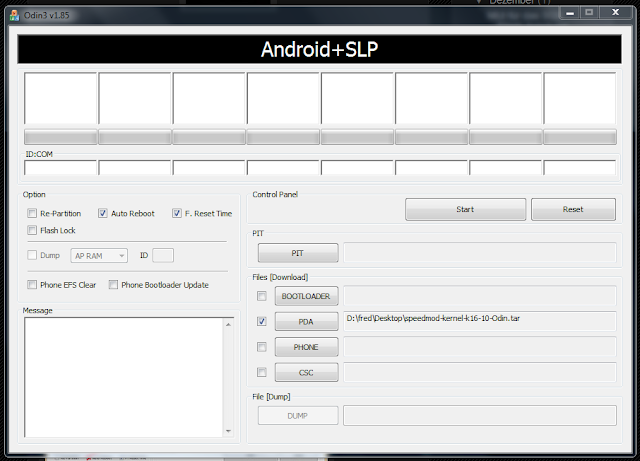Image resolution: width=640 pixels, height=461 pixels.
Task: Tick the PHONE file checkbox
Action: click(x=262, y=347)
